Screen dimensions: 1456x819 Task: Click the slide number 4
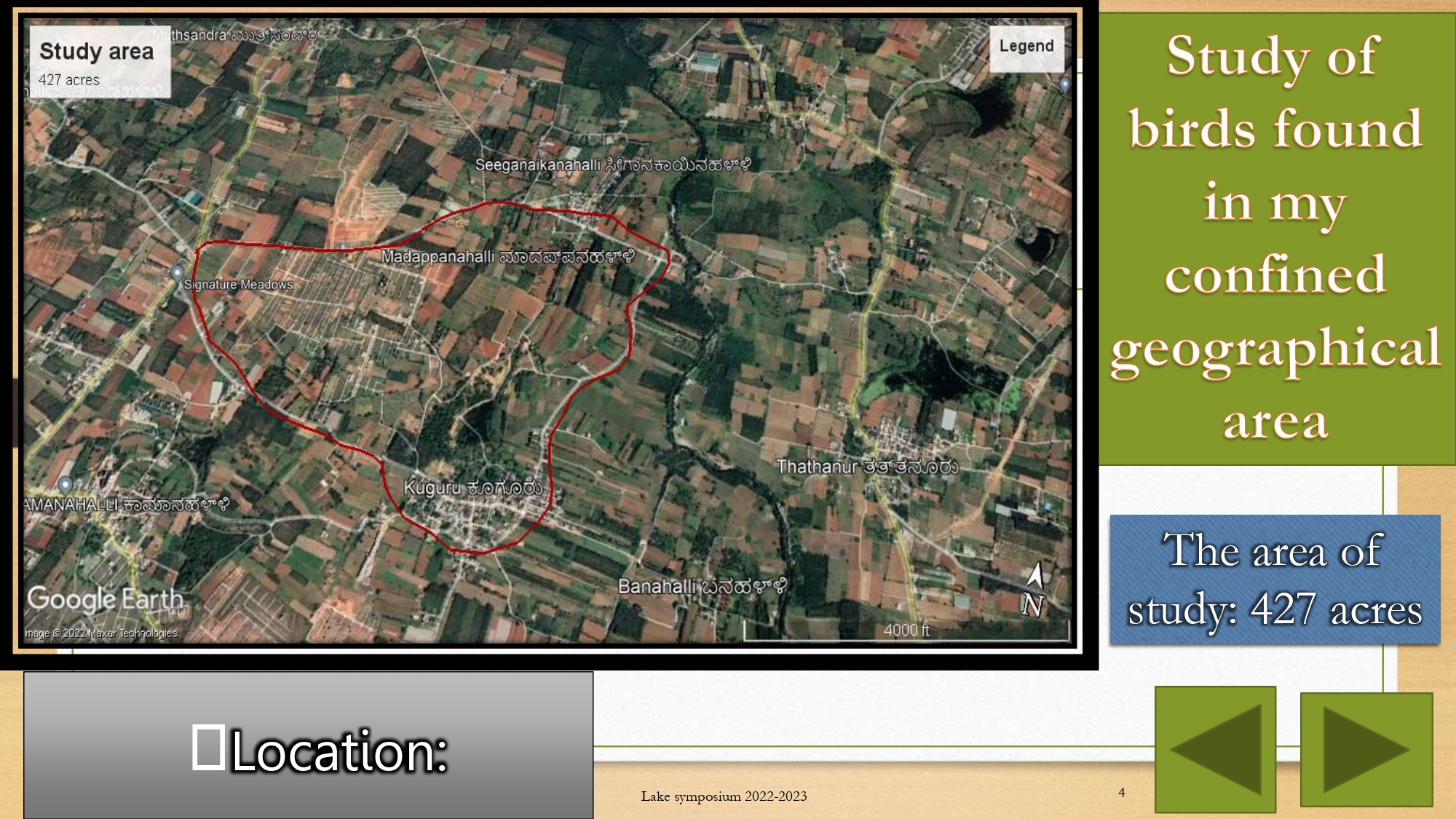coord(1122,792)
